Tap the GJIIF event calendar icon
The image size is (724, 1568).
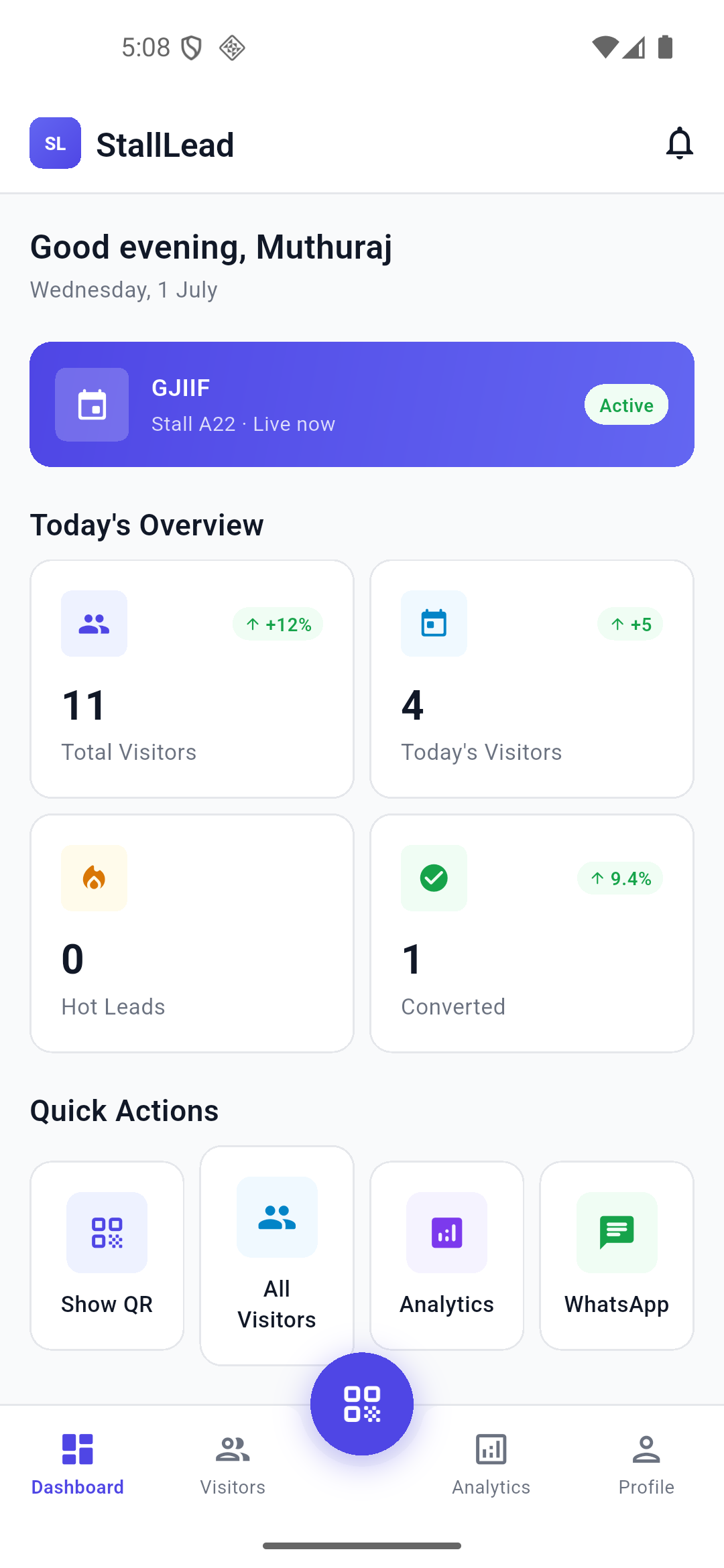pyautogui.click(x=92, y=405)
